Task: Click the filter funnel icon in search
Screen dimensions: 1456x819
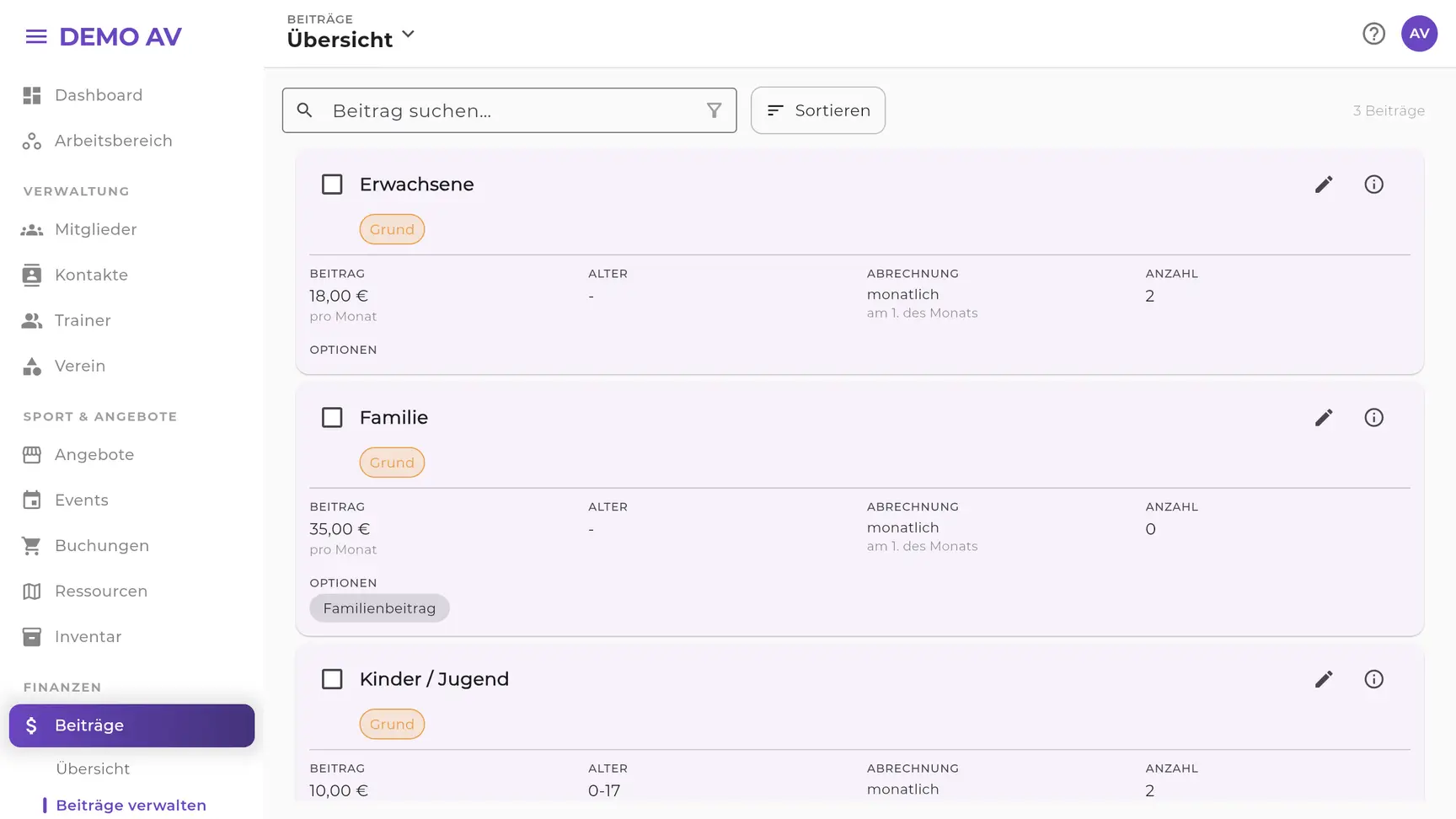Action: click(x=714, y=110)
